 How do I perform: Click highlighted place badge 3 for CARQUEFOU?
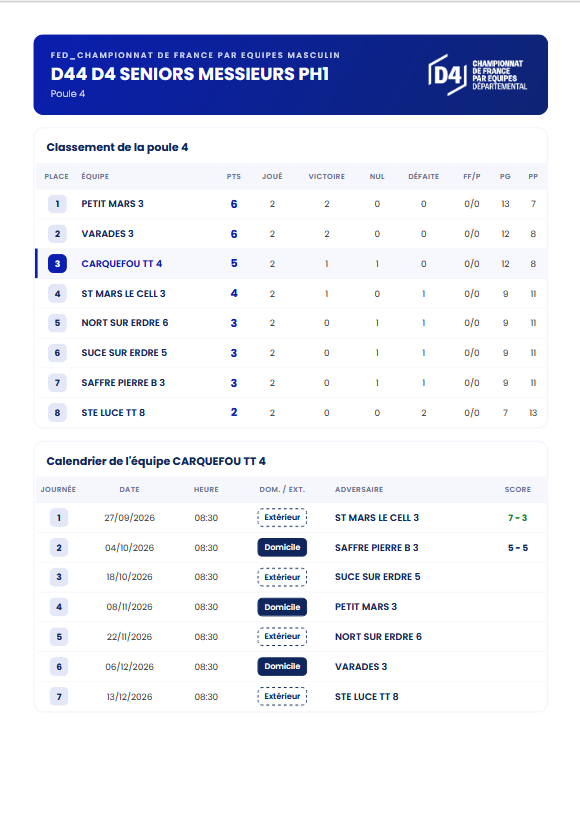click(58, 264)
